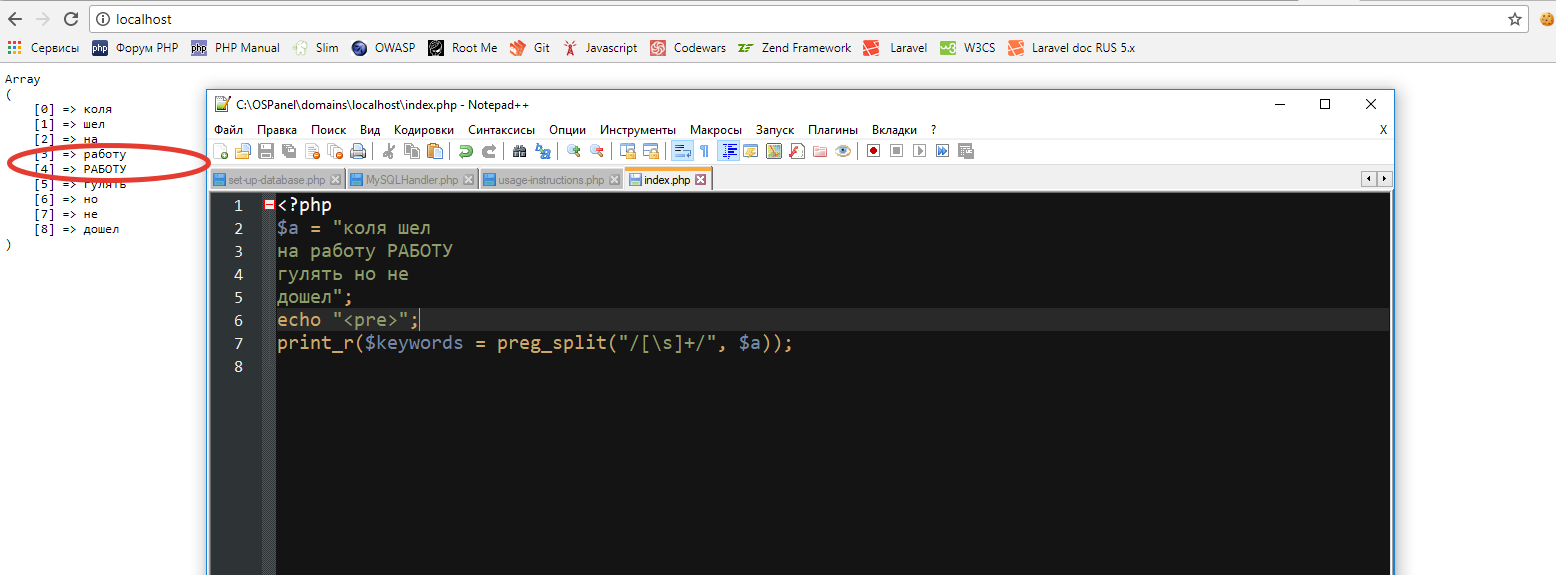Viewport: 1556px width, 575px height.
Task: Zoom out on the editor text
Action: click(596, 151)
